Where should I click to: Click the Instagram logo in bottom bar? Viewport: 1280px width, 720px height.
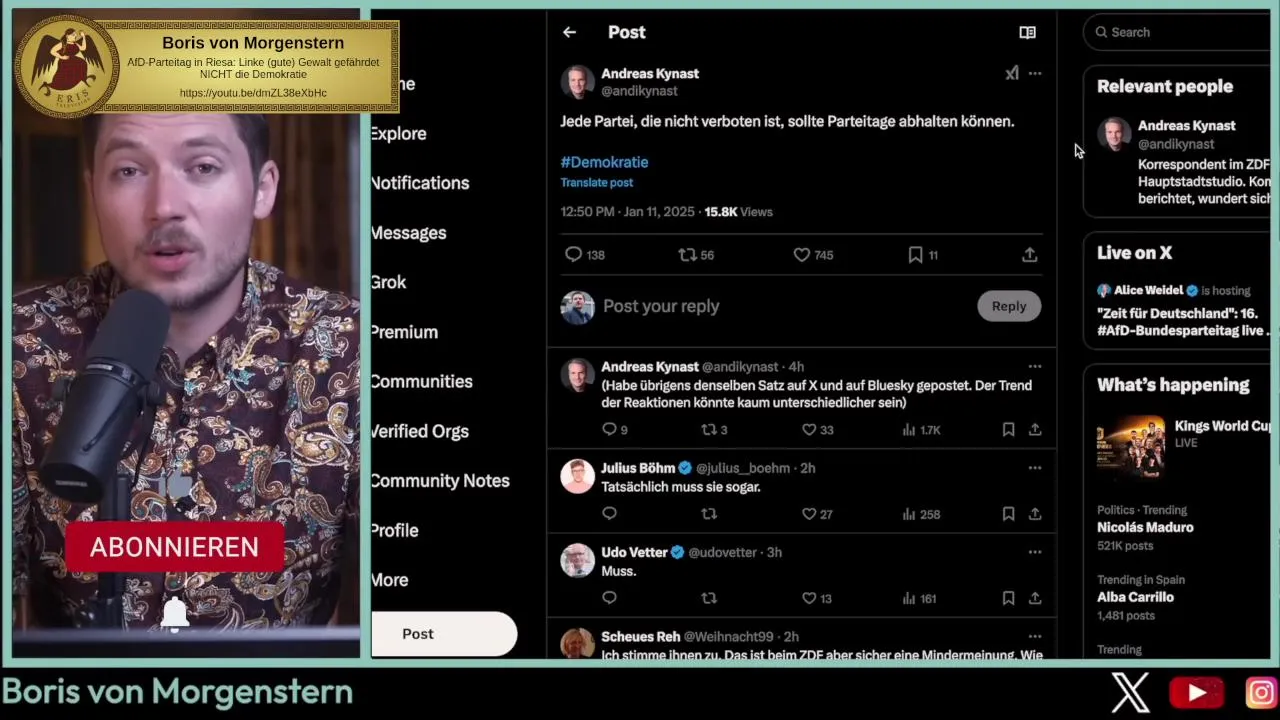point(1261,693)
